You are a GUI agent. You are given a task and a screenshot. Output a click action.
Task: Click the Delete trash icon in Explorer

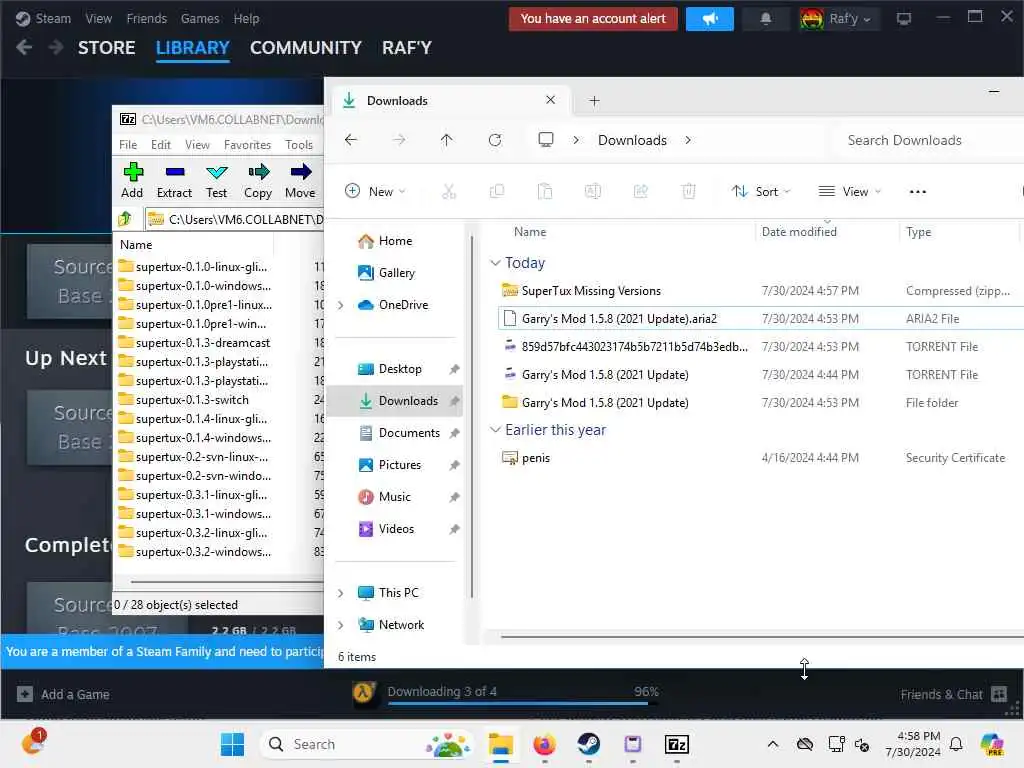[x=688, y=191]
